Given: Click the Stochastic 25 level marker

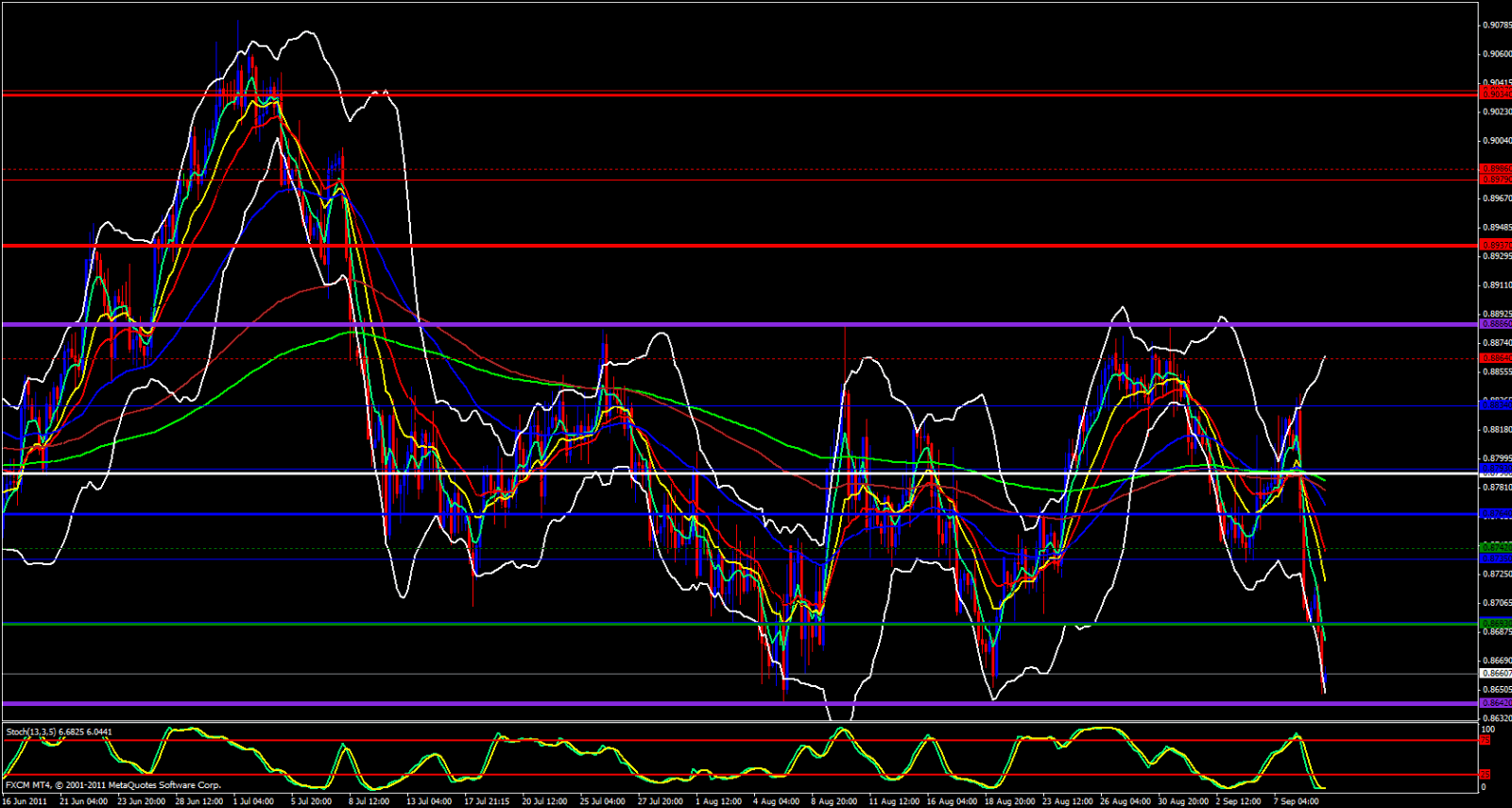Looking at the screenshot, I should click(1485, 775).
